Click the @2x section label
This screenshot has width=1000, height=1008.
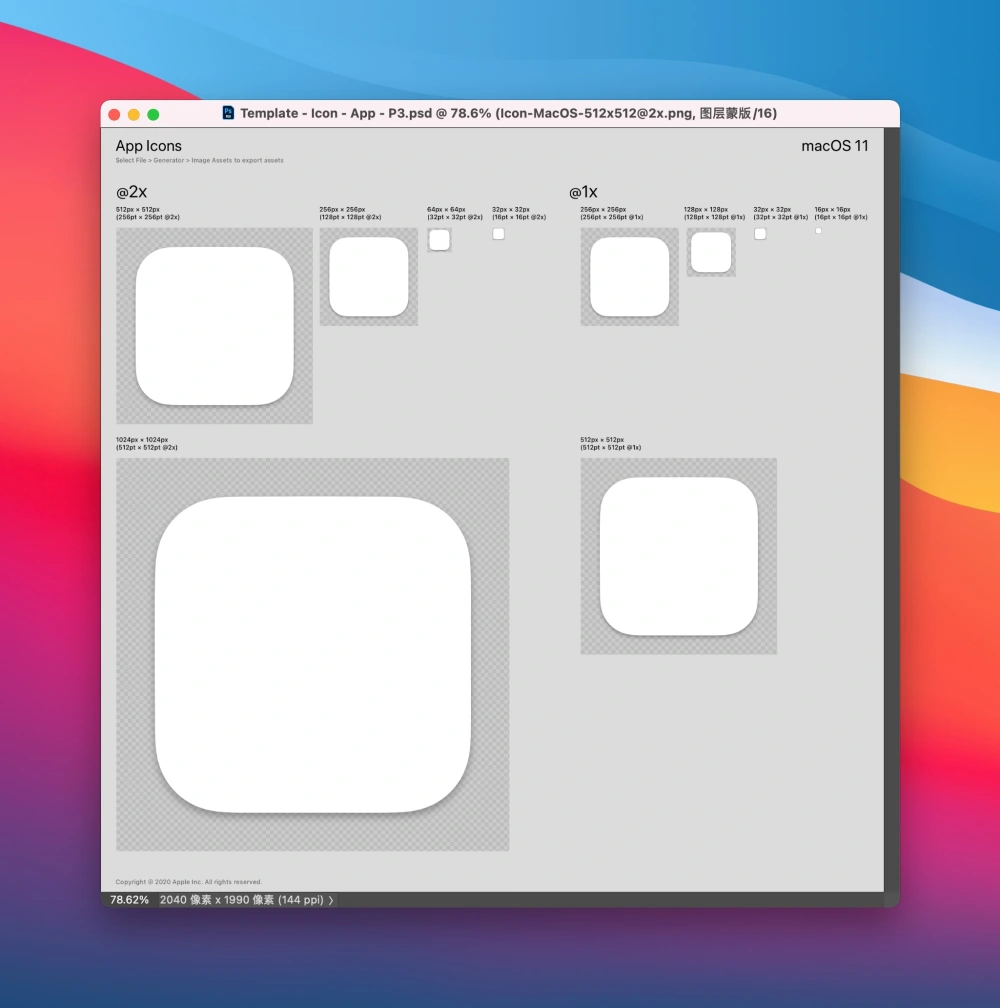tap(132, 192)
